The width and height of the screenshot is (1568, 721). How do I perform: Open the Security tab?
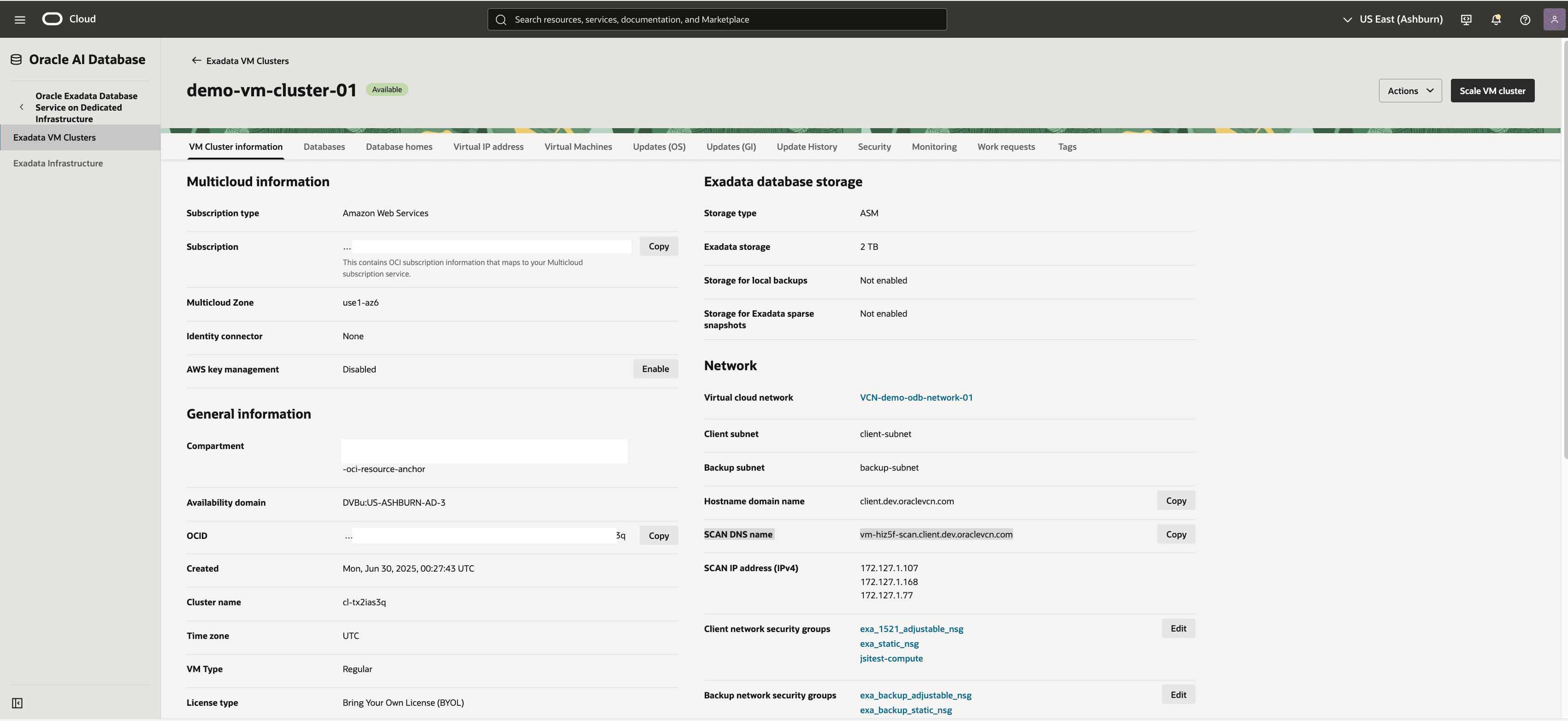click(x=874, y=147)
